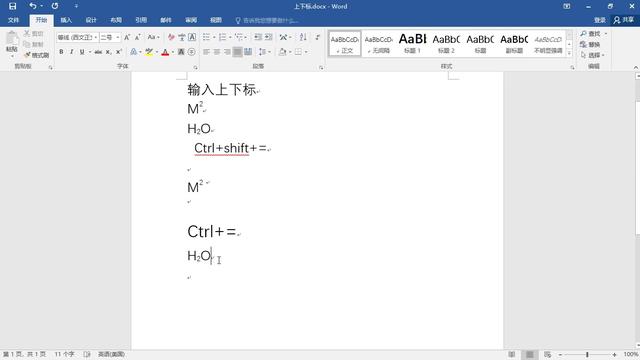Open the Change Case Aa dropdown

point(153,37)
